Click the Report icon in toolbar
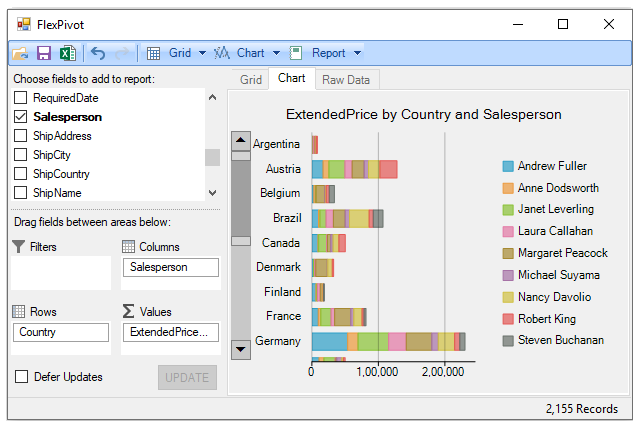The width and height of the screenshot is (638, 429). pos(296,53)
